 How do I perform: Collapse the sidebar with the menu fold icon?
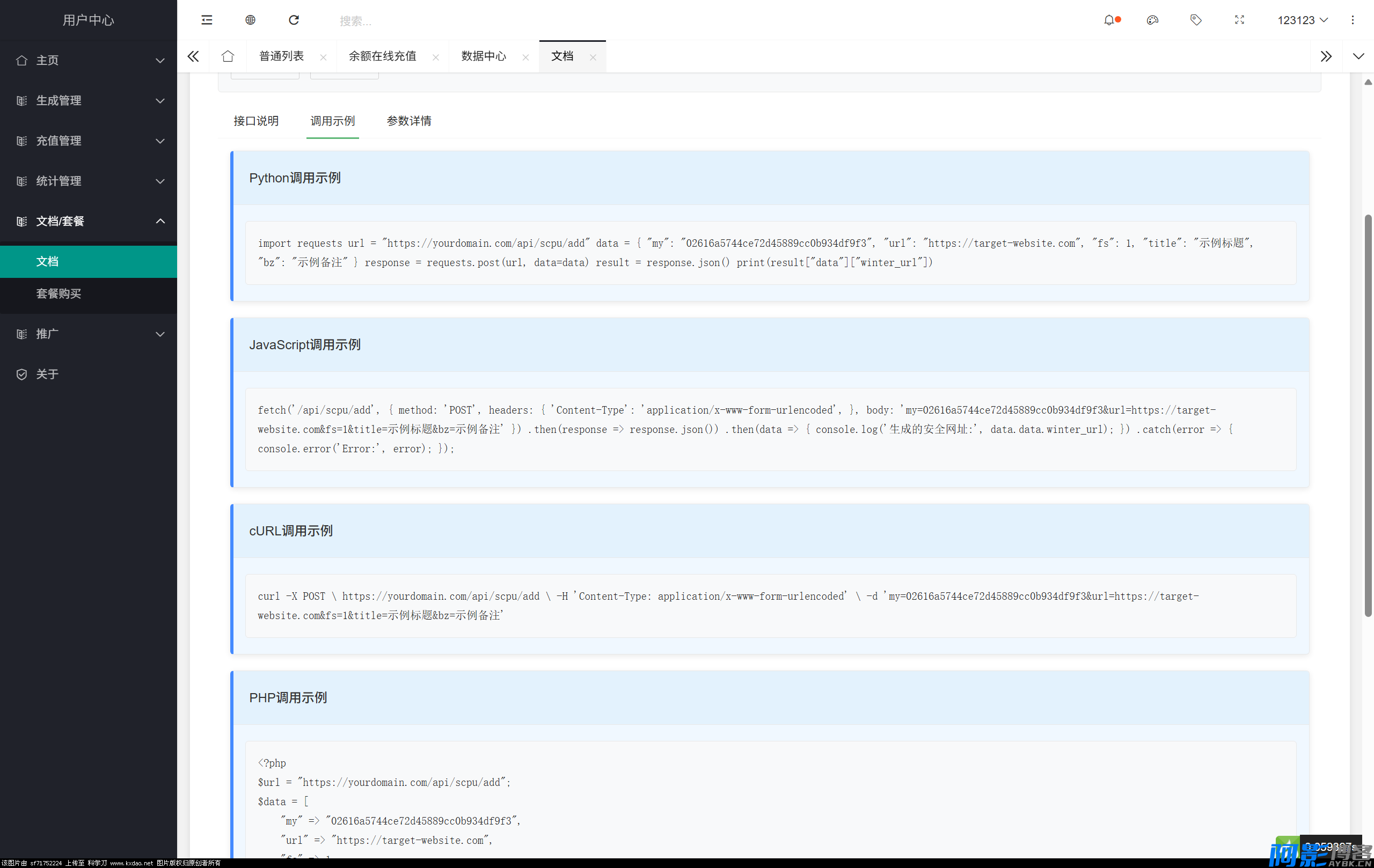click(x=207, y=20)
